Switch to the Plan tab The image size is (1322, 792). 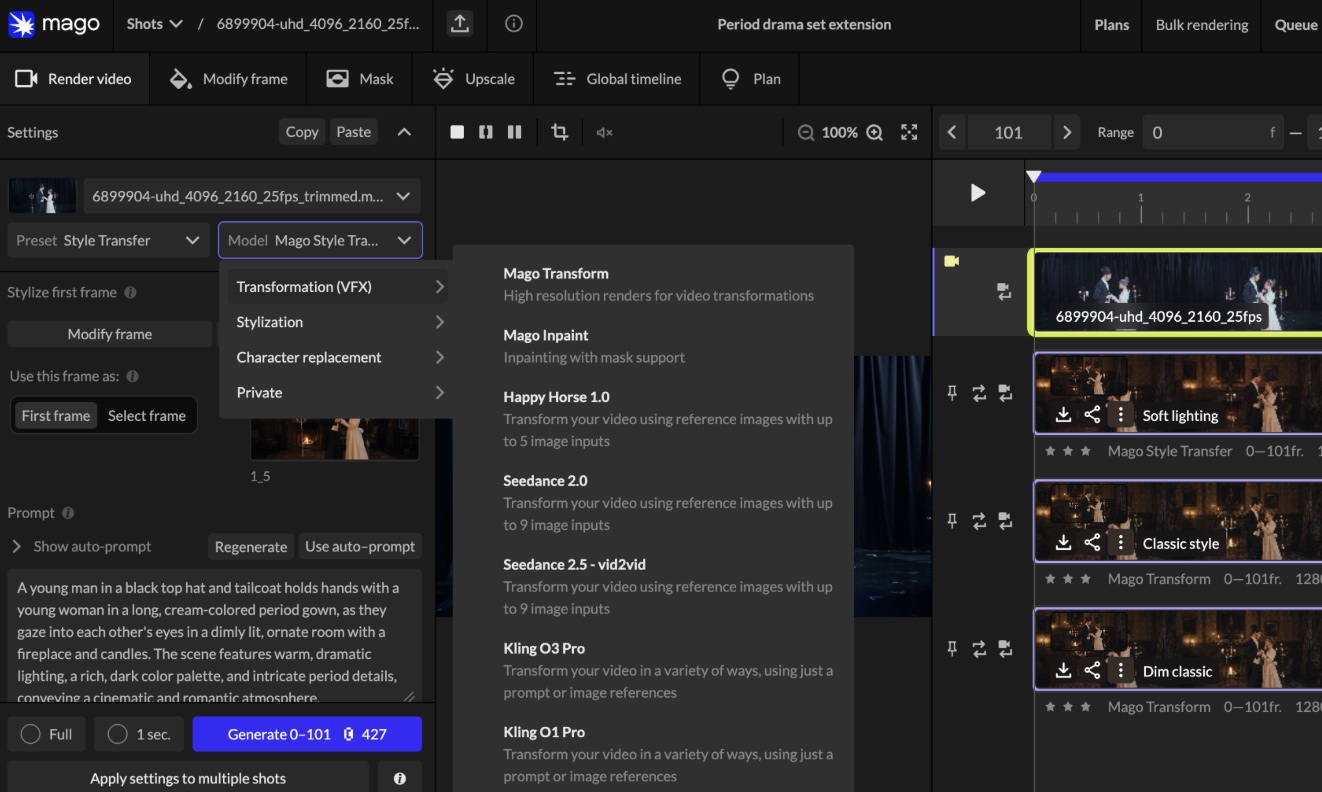coord(751,79)
